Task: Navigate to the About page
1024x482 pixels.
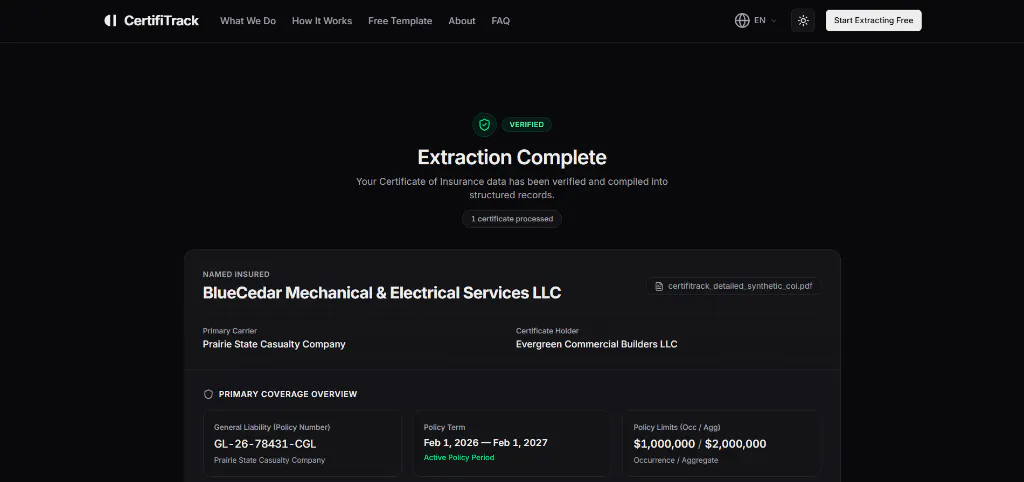Action: click(462, 21)
